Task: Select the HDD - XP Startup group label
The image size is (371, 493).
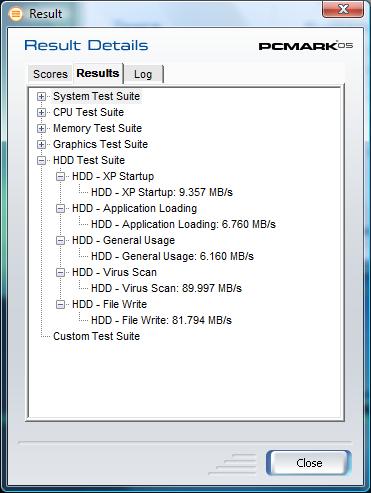Action: point(113,176)
